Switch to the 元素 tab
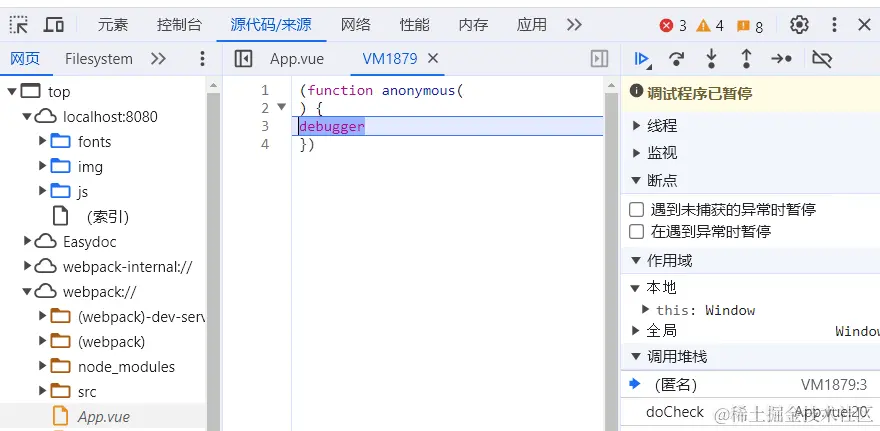The height and width of the screenshot is (431, 880). [x=113, y=25]
